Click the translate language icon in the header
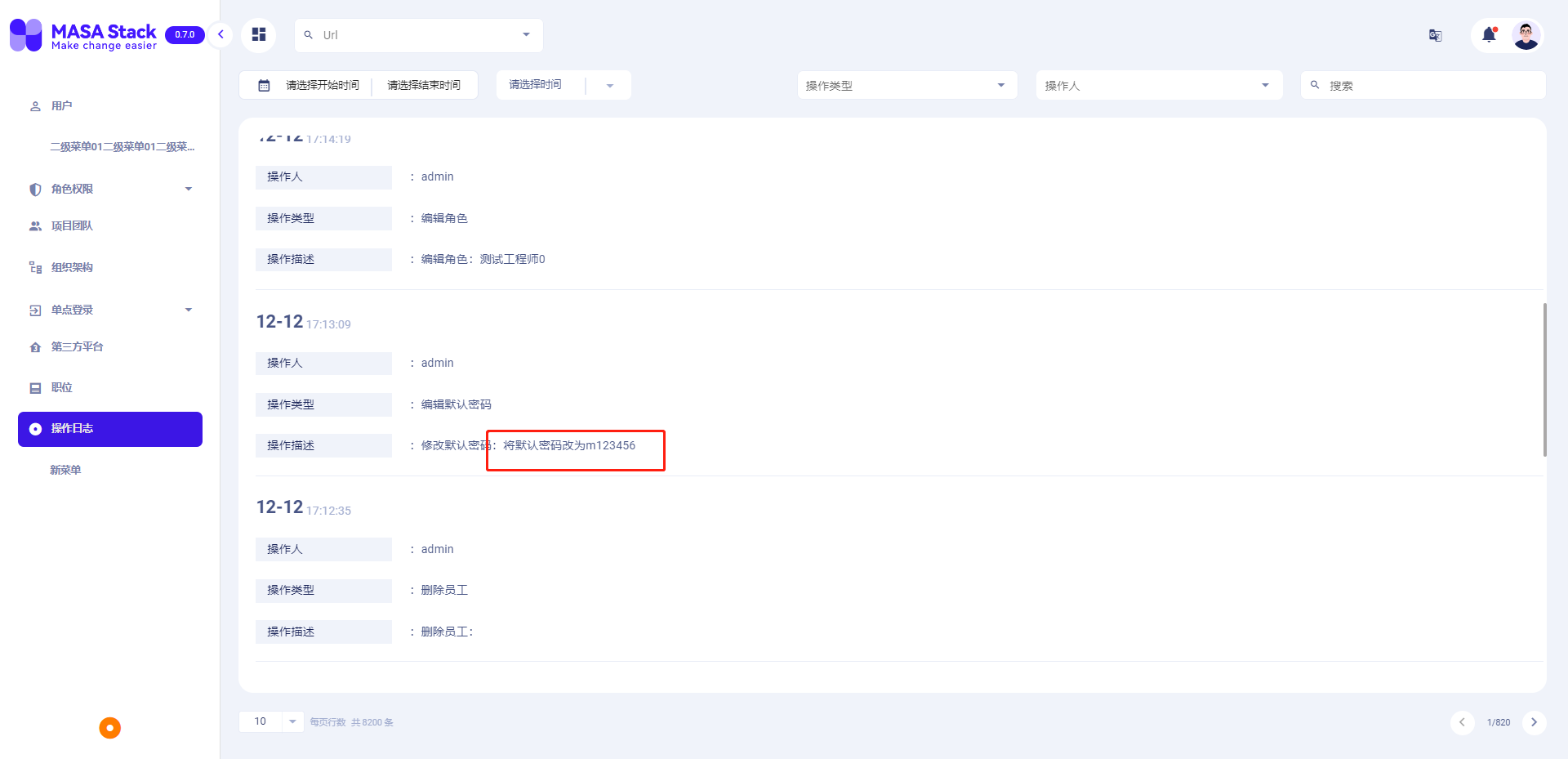The width and height of the screenshot is (1568, 759). click(x=1435, y=35)
